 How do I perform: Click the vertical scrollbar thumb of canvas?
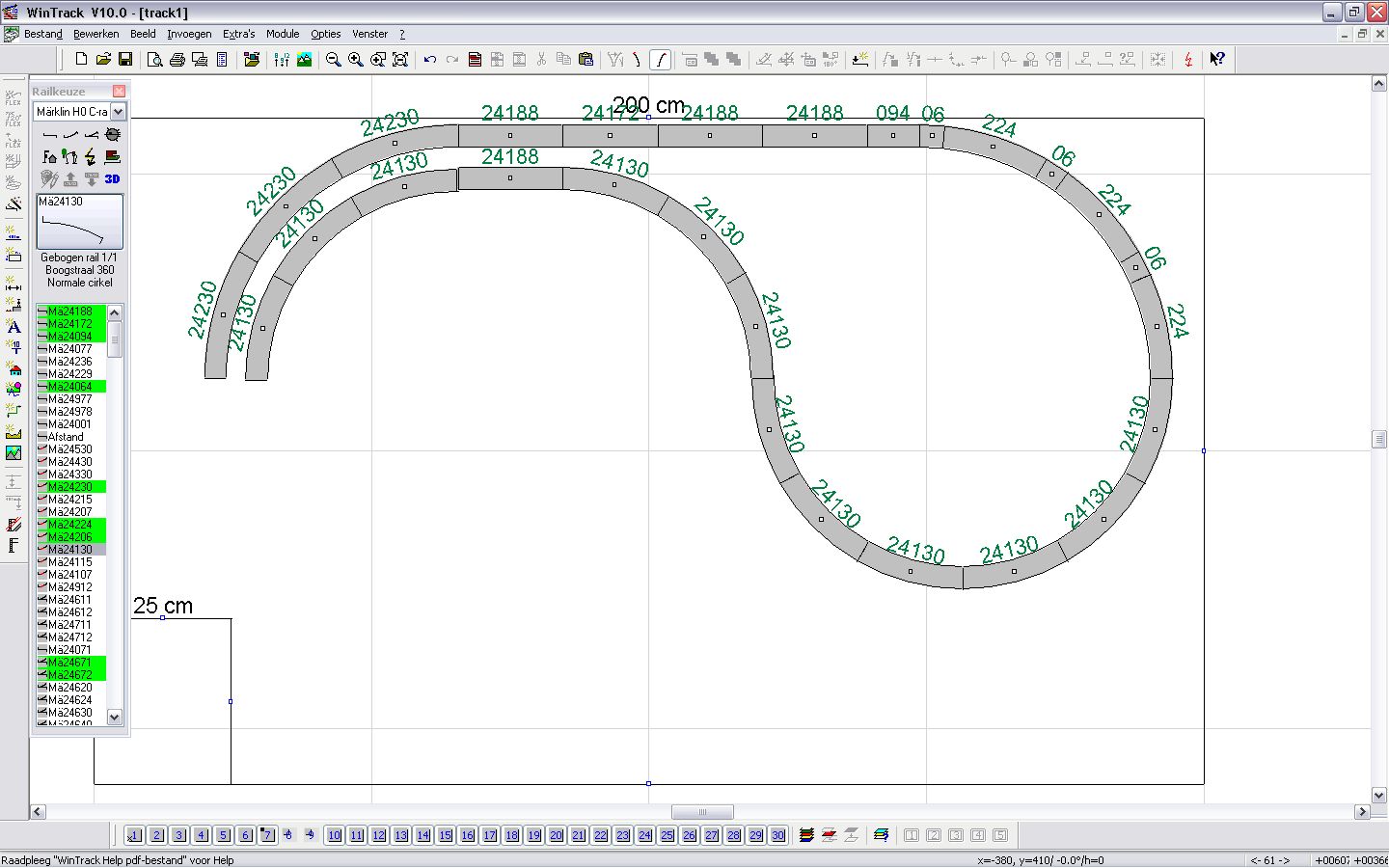click(1379, 439)
